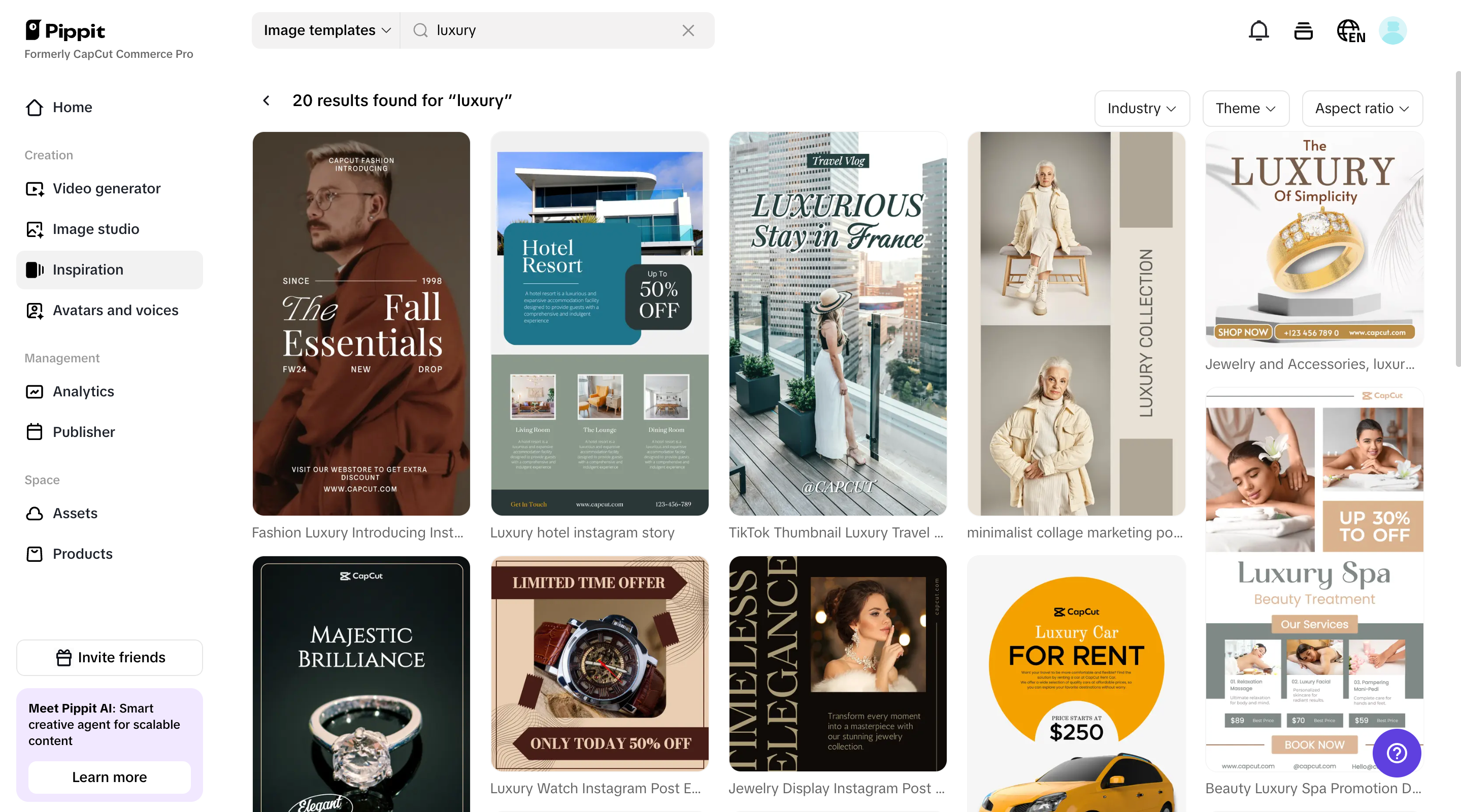The height and width of the screenshot is (812, 1461).
Task: Open the Theme filter dropdown
Action: tap(1245, 108)
